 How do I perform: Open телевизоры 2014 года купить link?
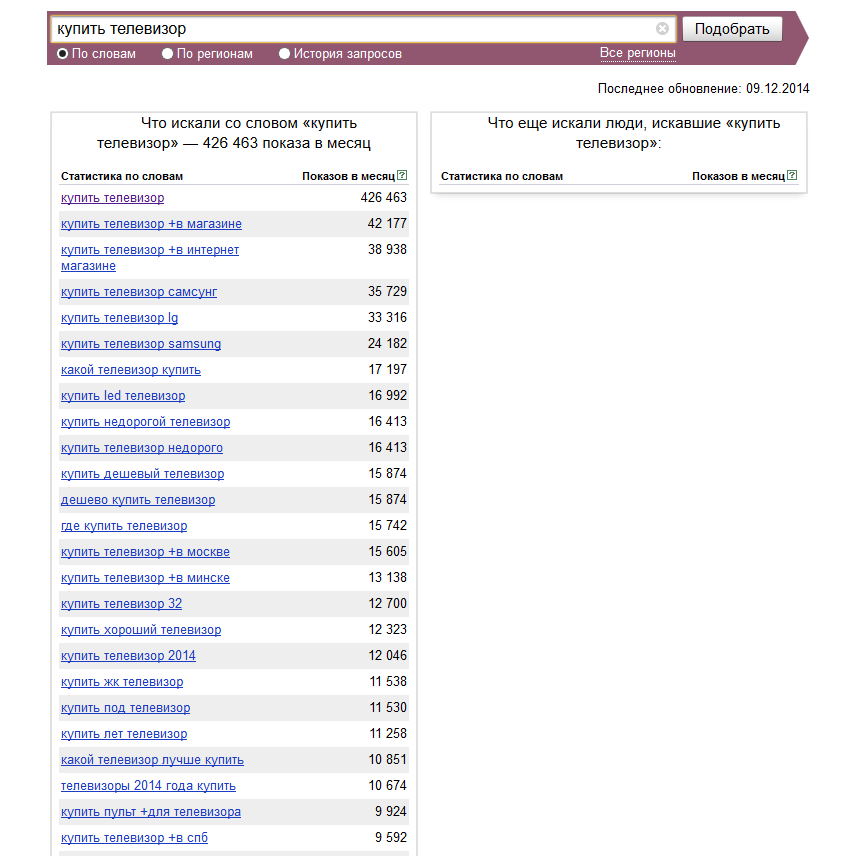point(149,786)
